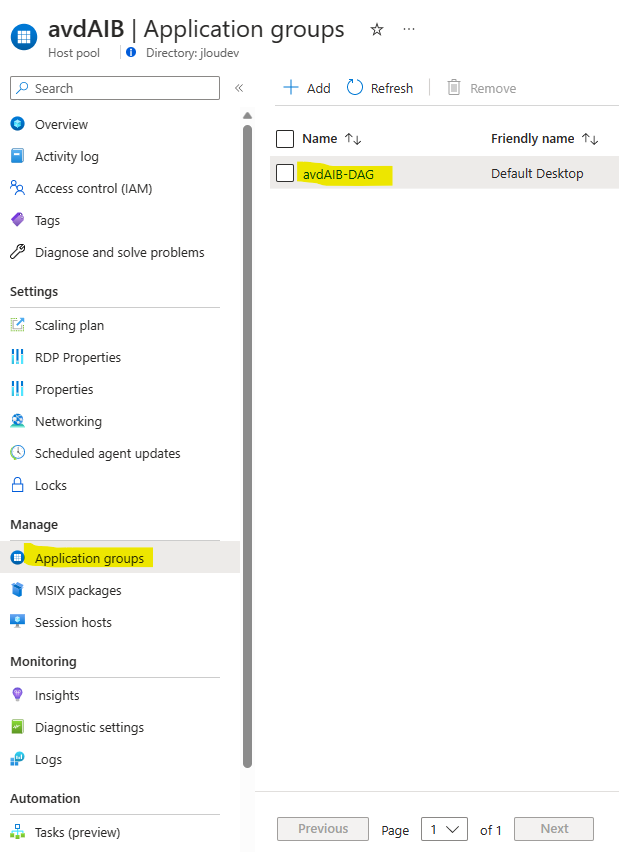Click the Session hosts monitor icon

17,622
